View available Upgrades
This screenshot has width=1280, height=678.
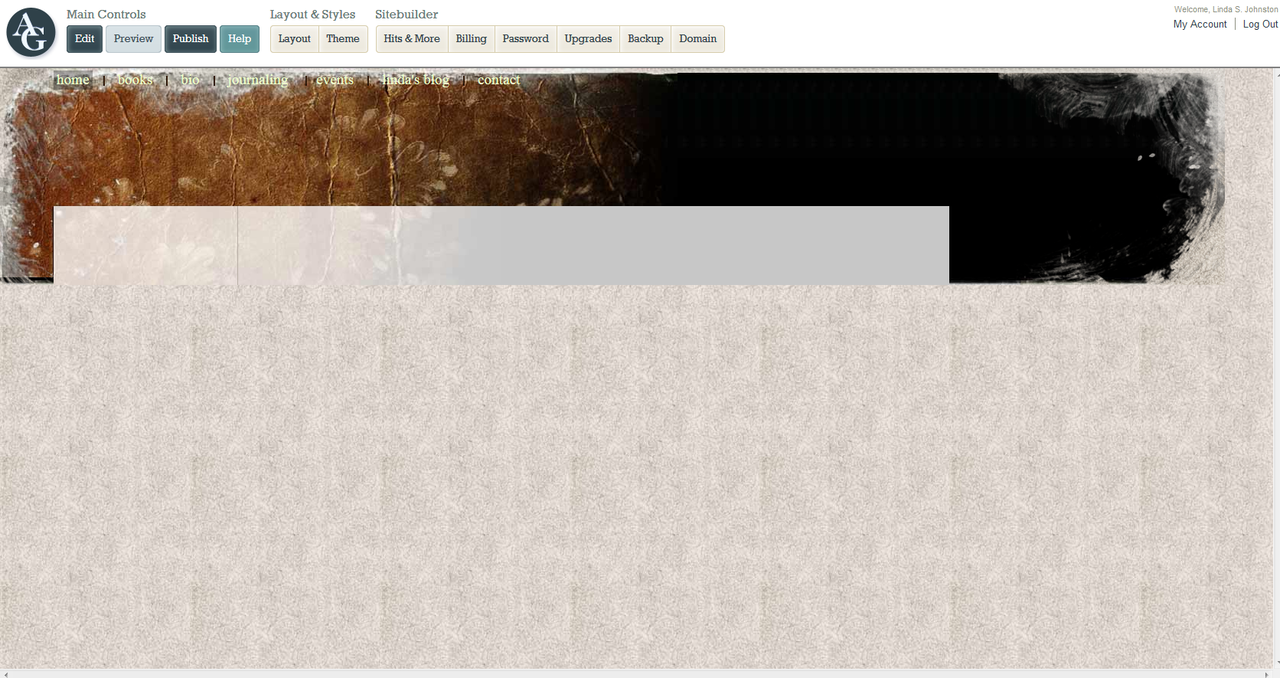click(x=588, y=39)
